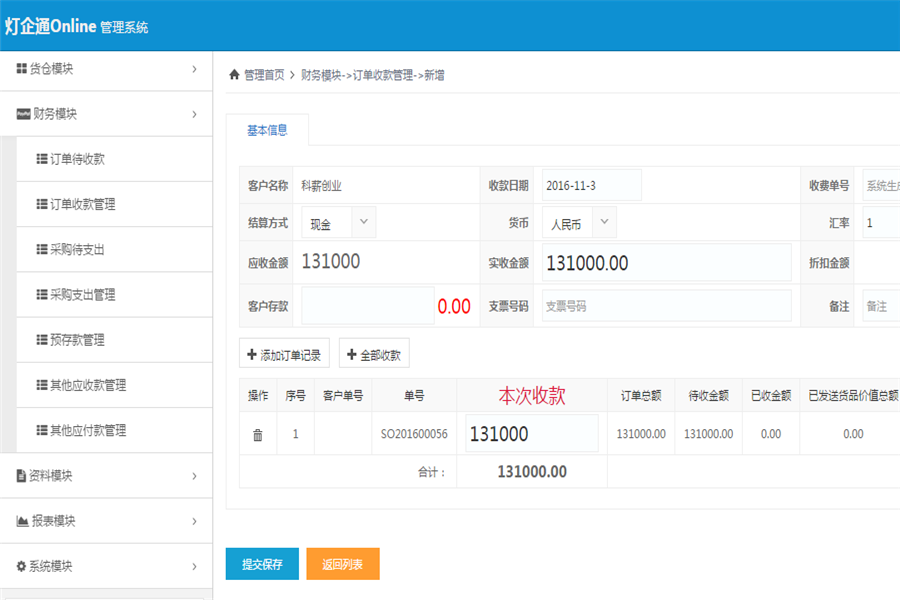Focus the 实收金额 field showing 131000.00
Screen dimensions: 900x600
[x=667, y=263]
